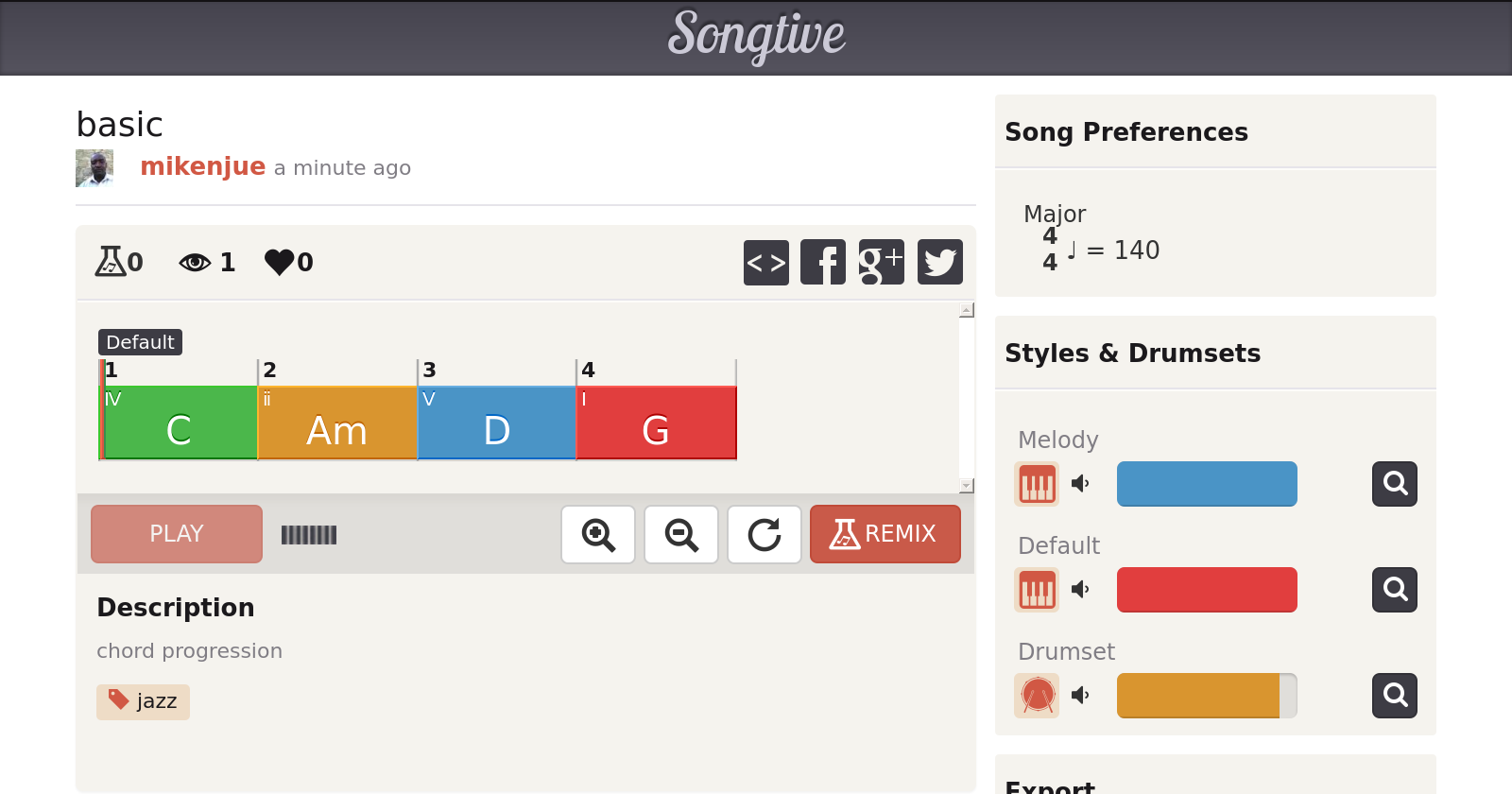Zoom in on the chord timeline
This screenshot has height=794, width=1512.
point(598,534)
